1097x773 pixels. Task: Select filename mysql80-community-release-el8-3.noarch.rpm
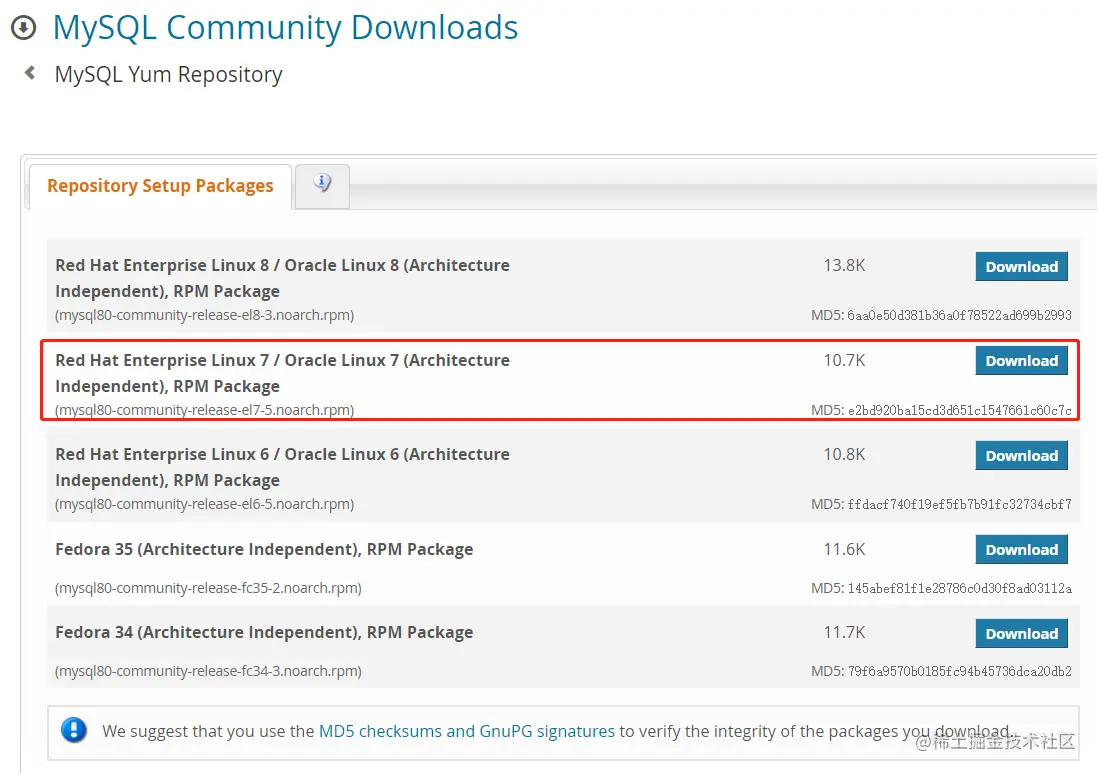click(x=204, y=315)
